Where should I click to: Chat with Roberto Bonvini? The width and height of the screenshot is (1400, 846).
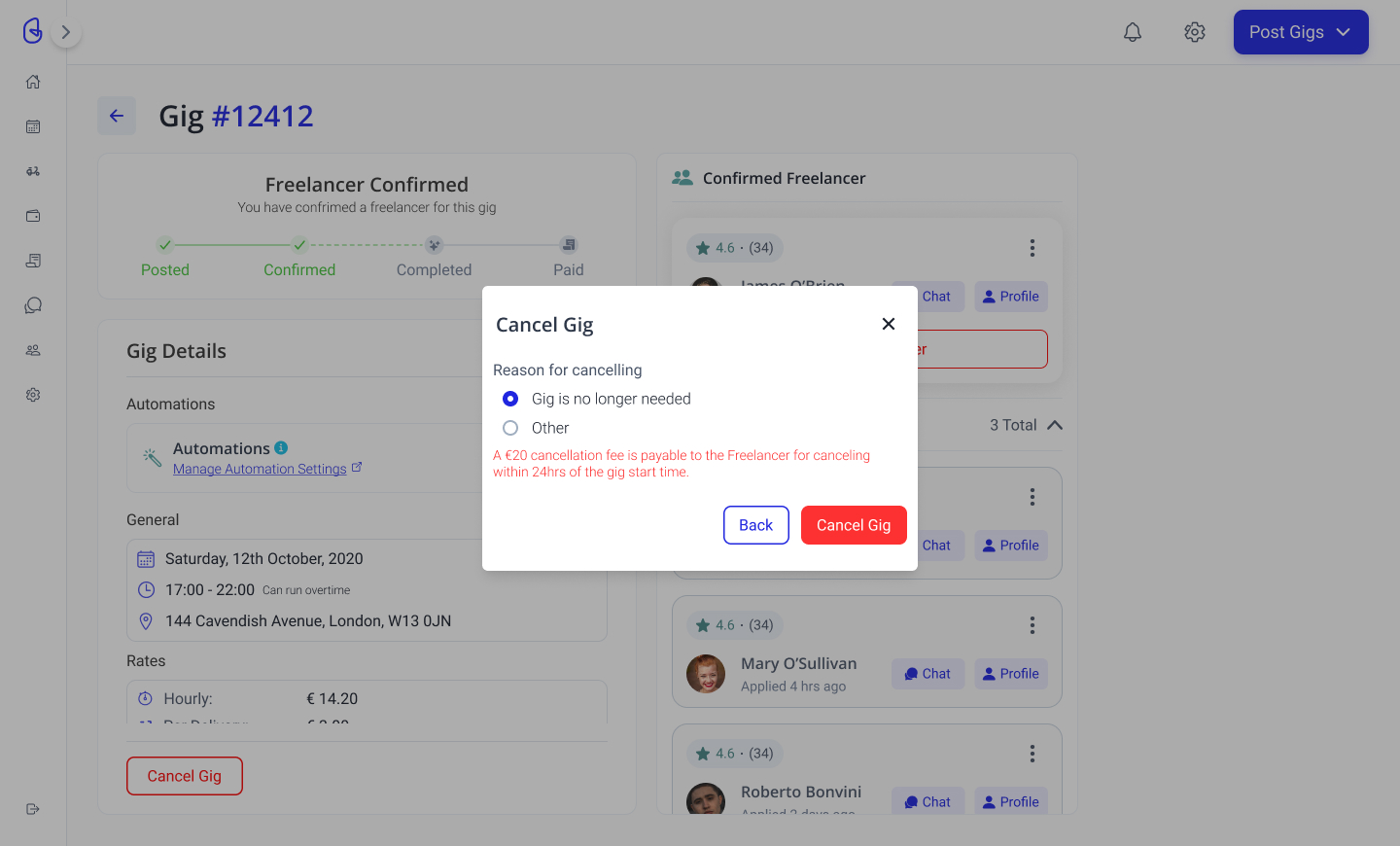tap(928, 801)
